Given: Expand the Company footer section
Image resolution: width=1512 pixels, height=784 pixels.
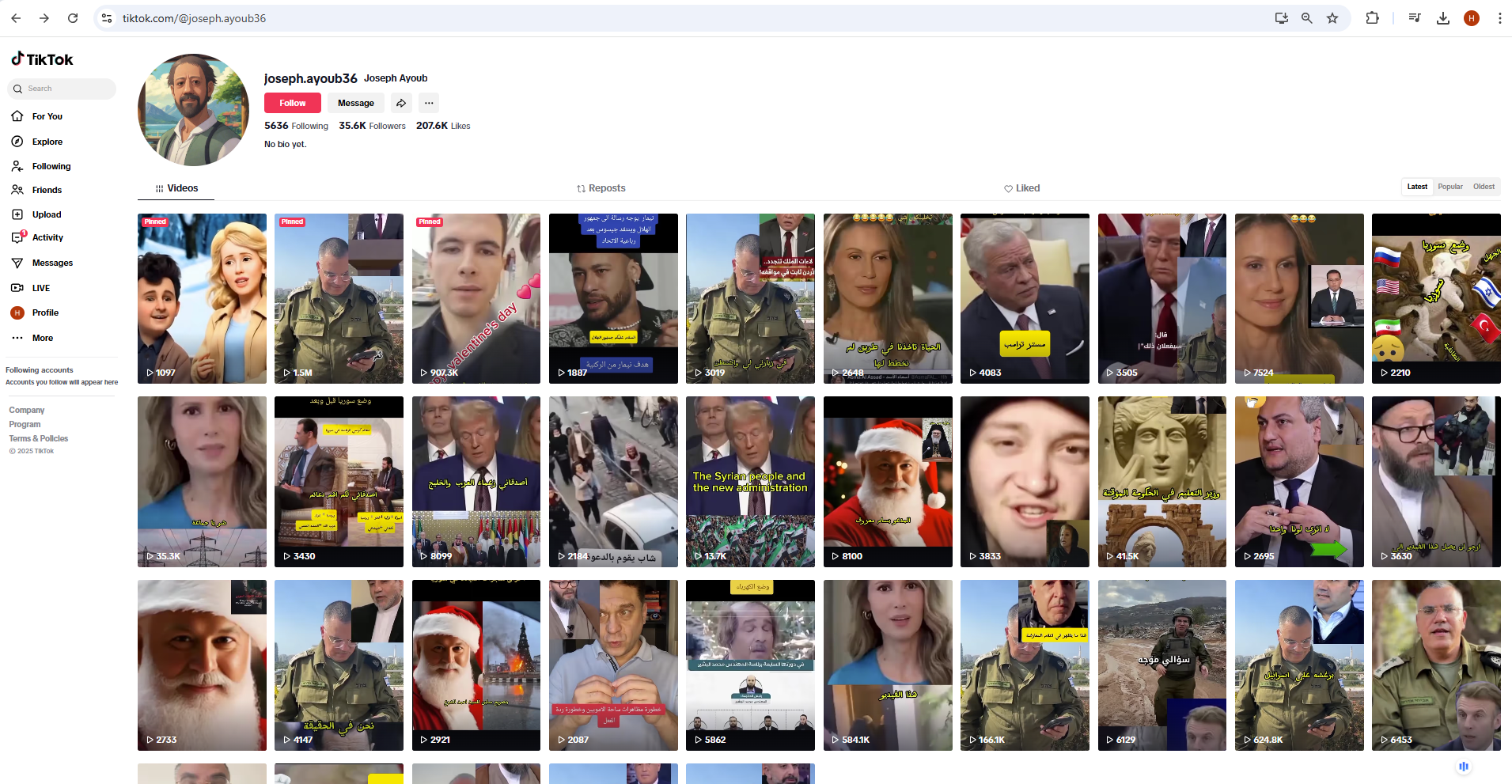Looking at the screenshot, I should (x=27, y=410).
